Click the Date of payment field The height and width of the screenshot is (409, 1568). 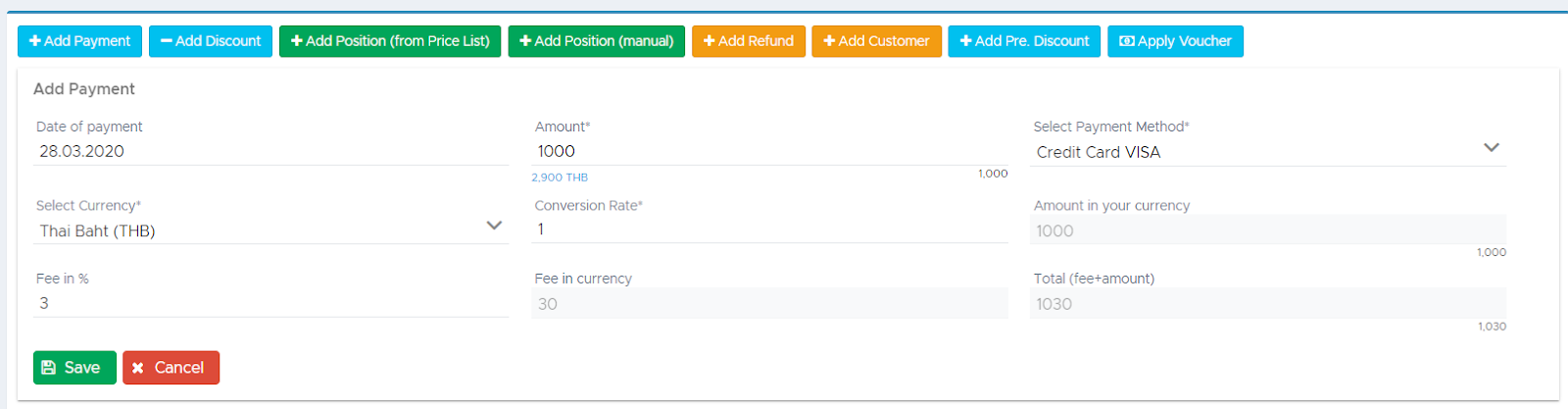(271, 151)
